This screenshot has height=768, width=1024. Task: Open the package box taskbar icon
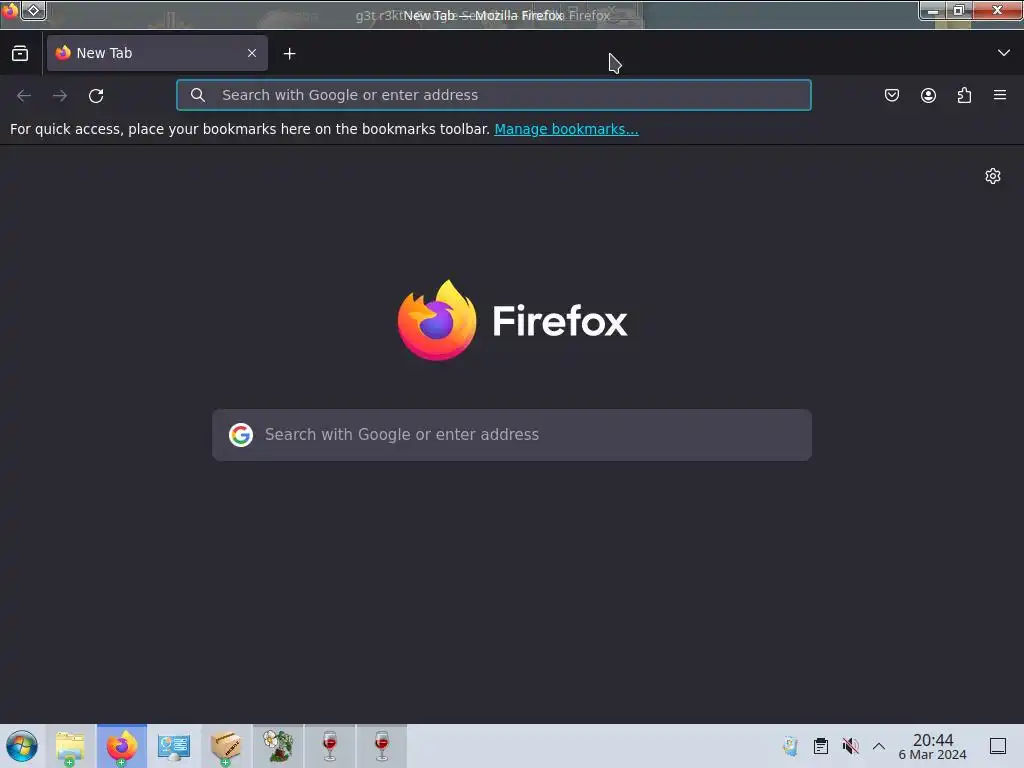pos(226,746)
